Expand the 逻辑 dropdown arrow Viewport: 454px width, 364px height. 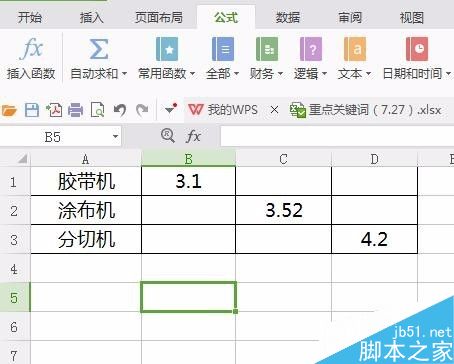324,74
